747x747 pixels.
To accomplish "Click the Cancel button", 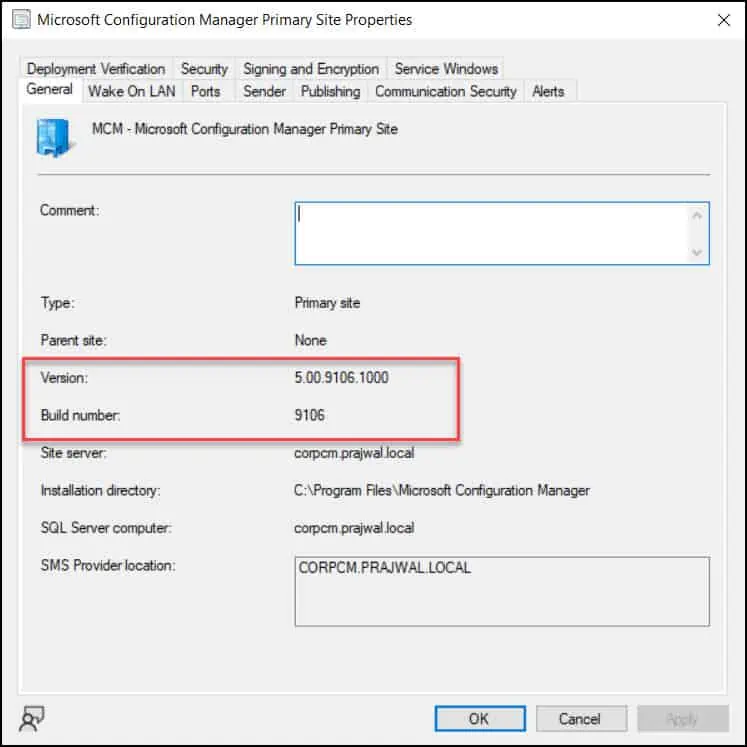I will [x=581, y=718].
